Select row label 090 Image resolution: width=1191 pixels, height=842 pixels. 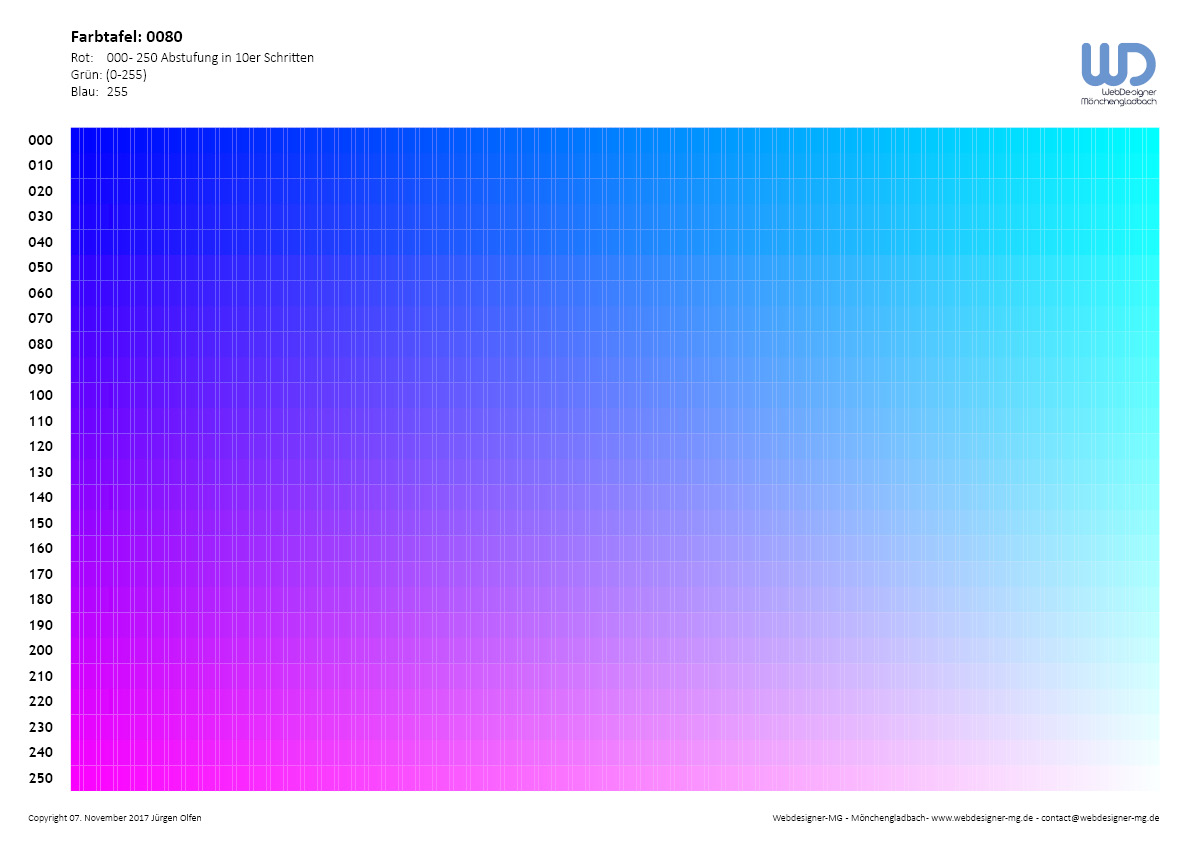pos(41,369)
